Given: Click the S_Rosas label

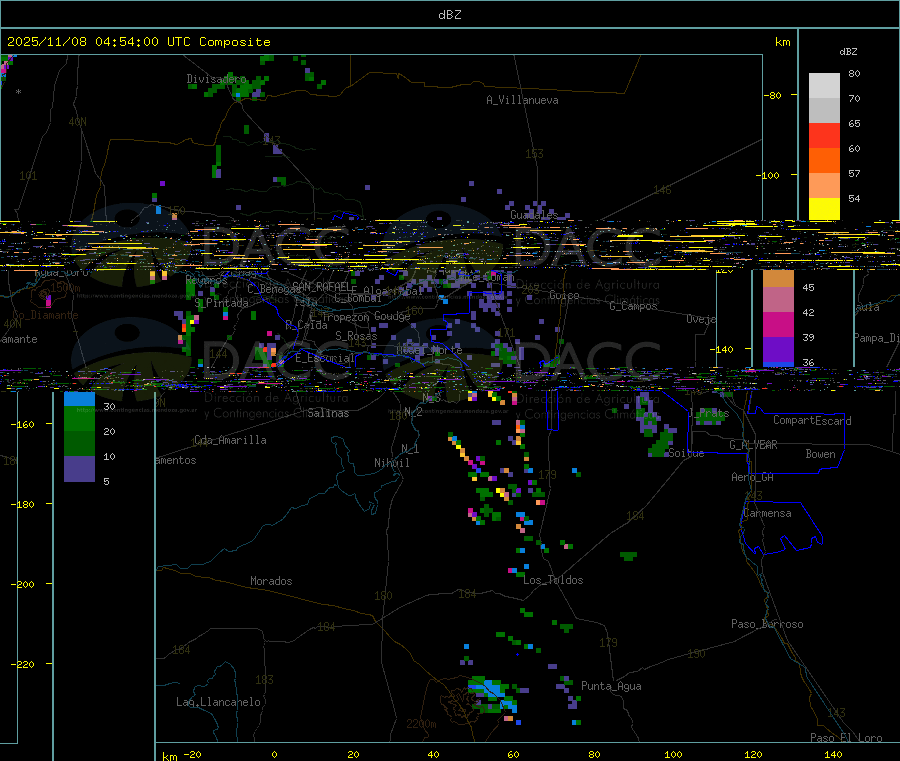Looking at the screenshot, I should [356, 336].
